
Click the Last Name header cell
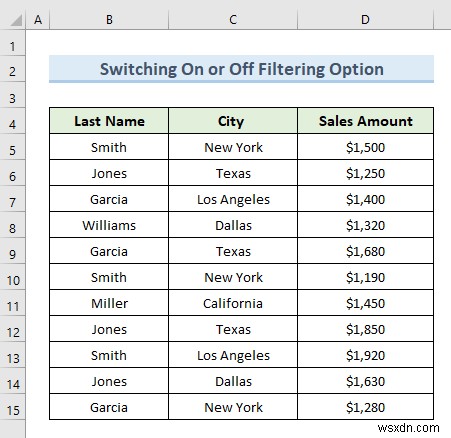(x=109, y=121)
